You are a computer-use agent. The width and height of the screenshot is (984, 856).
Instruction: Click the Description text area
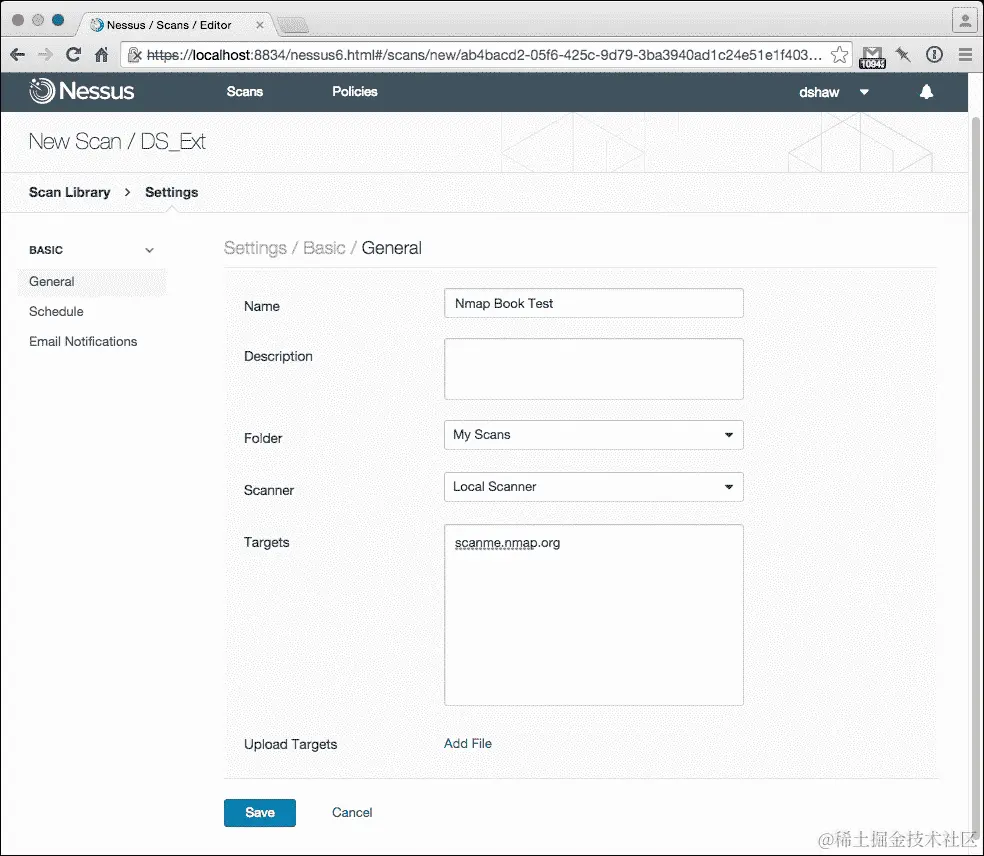click(594, 369)
